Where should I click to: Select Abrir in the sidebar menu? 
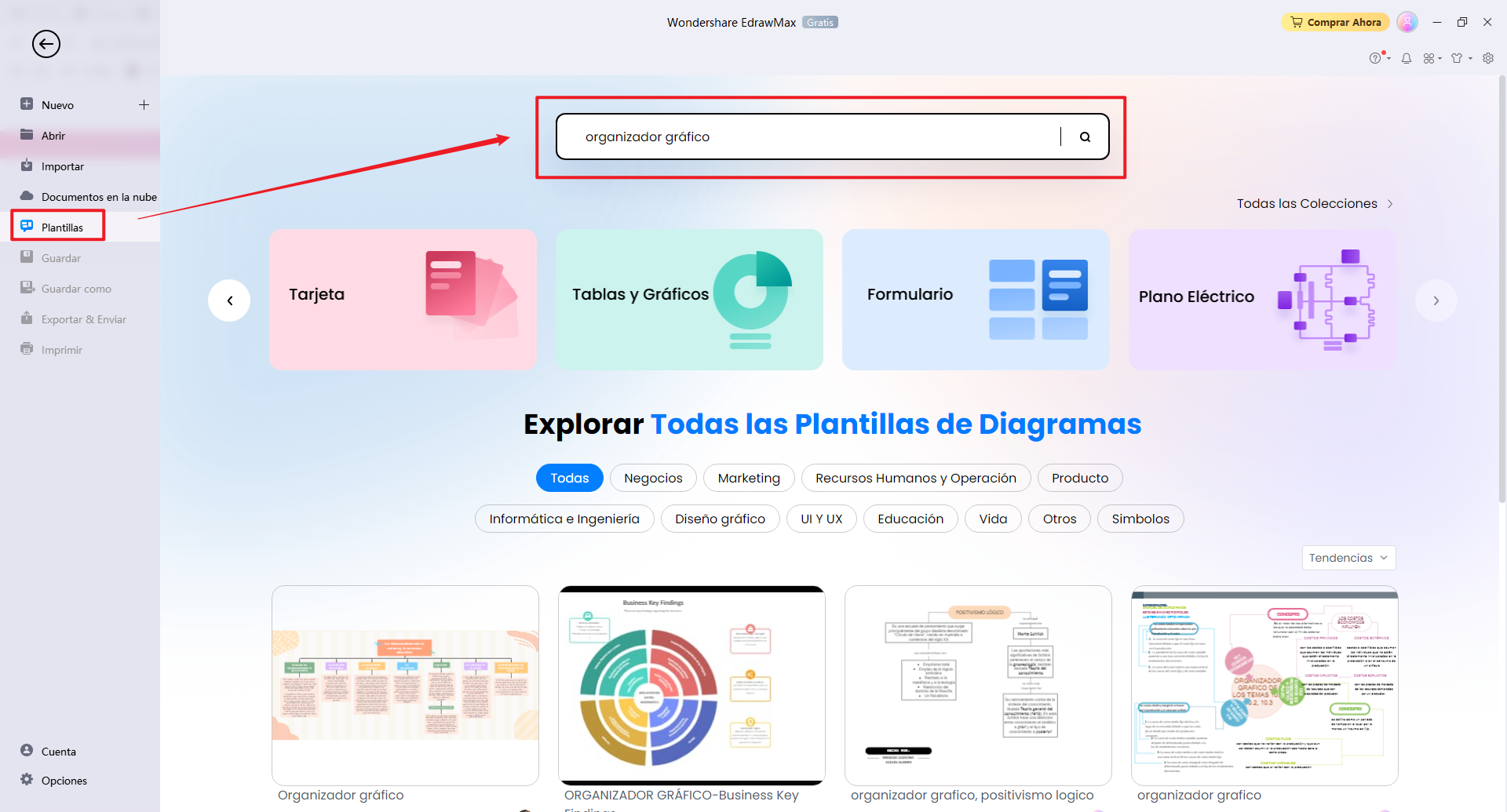54,135
